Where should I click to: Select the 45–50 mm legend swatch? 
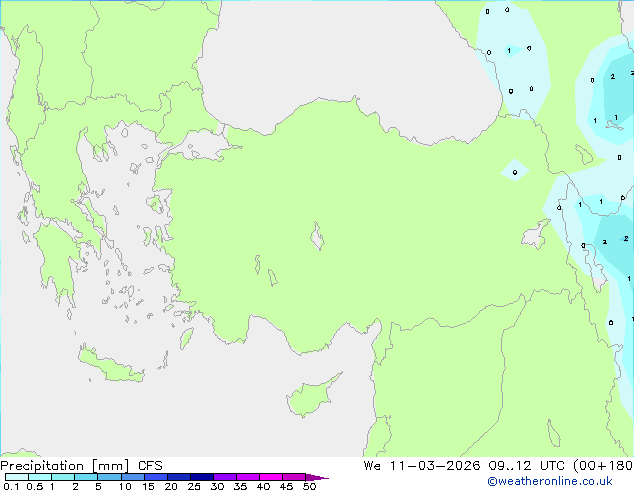click(294, 477)
